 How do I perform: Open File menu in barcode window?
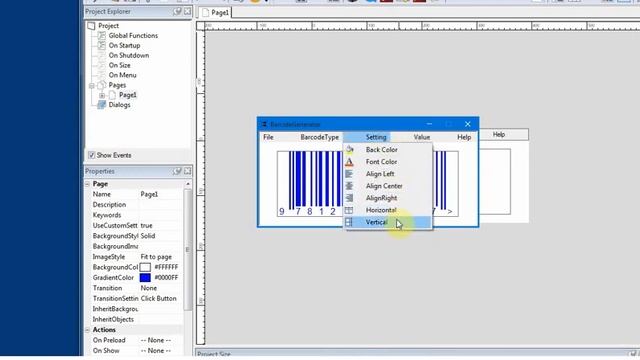[268, 137]
